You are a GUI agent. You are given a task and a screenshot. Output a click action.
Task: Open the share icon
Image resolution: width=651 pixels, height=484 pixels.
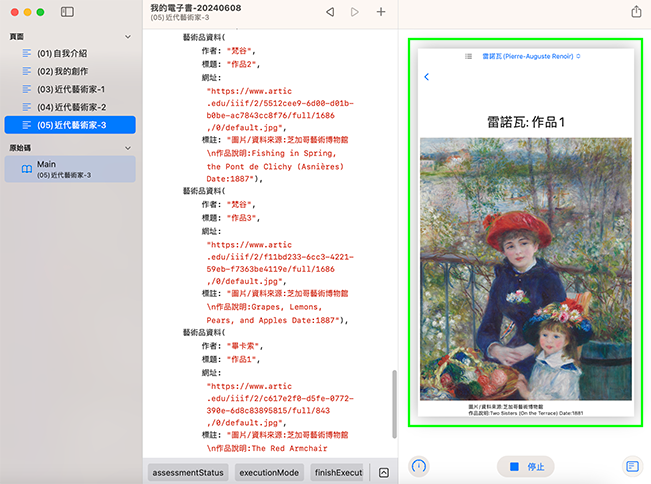636,12
